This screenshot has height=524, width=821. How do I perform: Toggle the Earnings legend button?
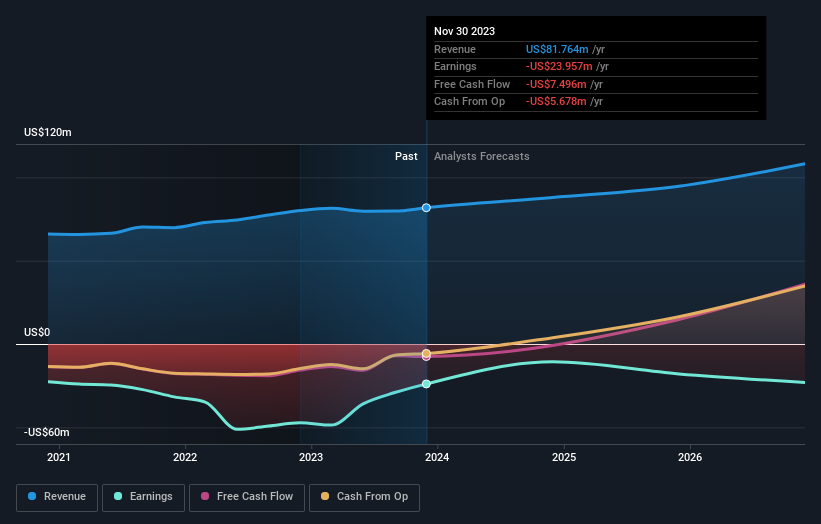coord(143,497)
